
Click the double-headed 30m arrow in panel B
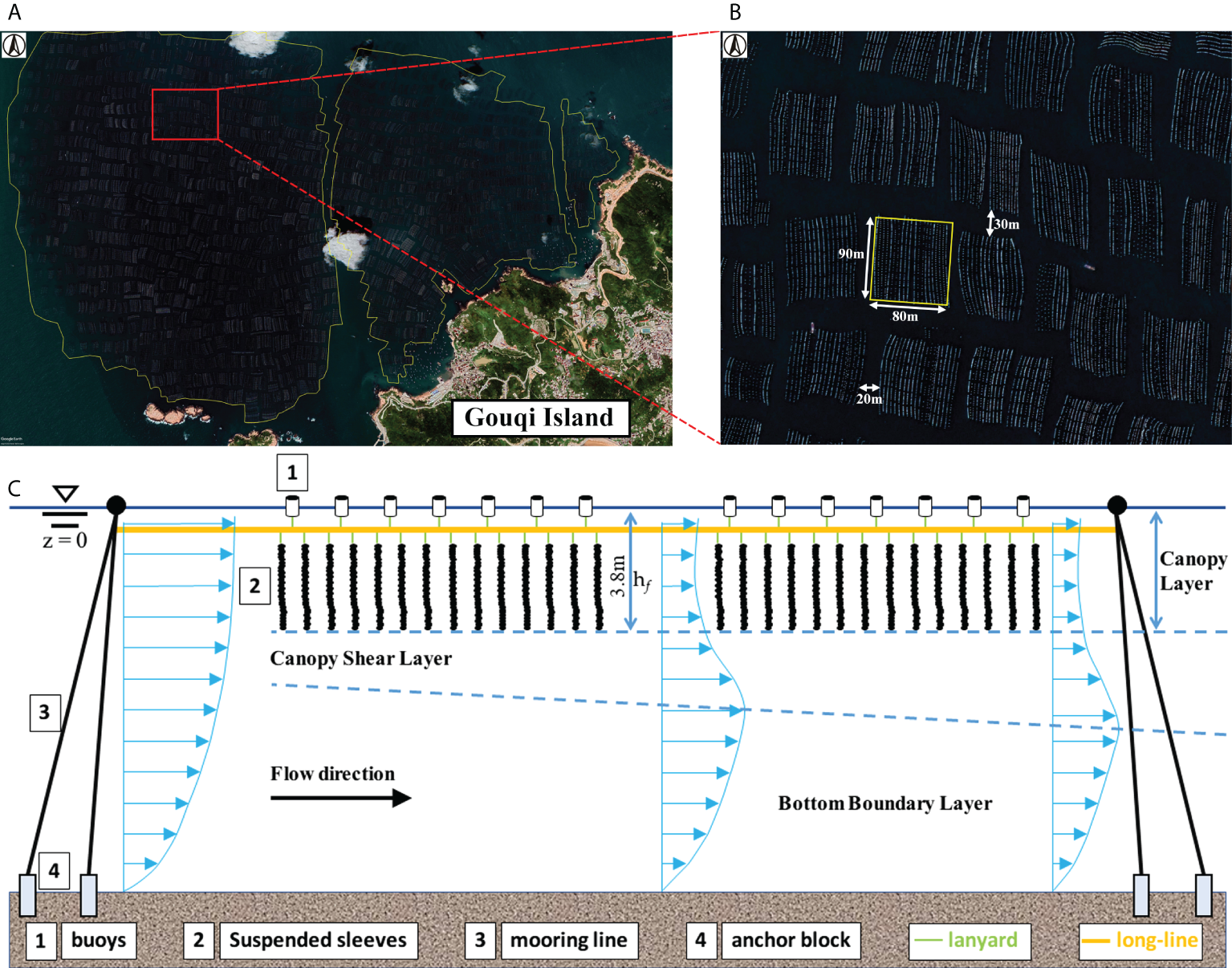[x=990, y=223]
